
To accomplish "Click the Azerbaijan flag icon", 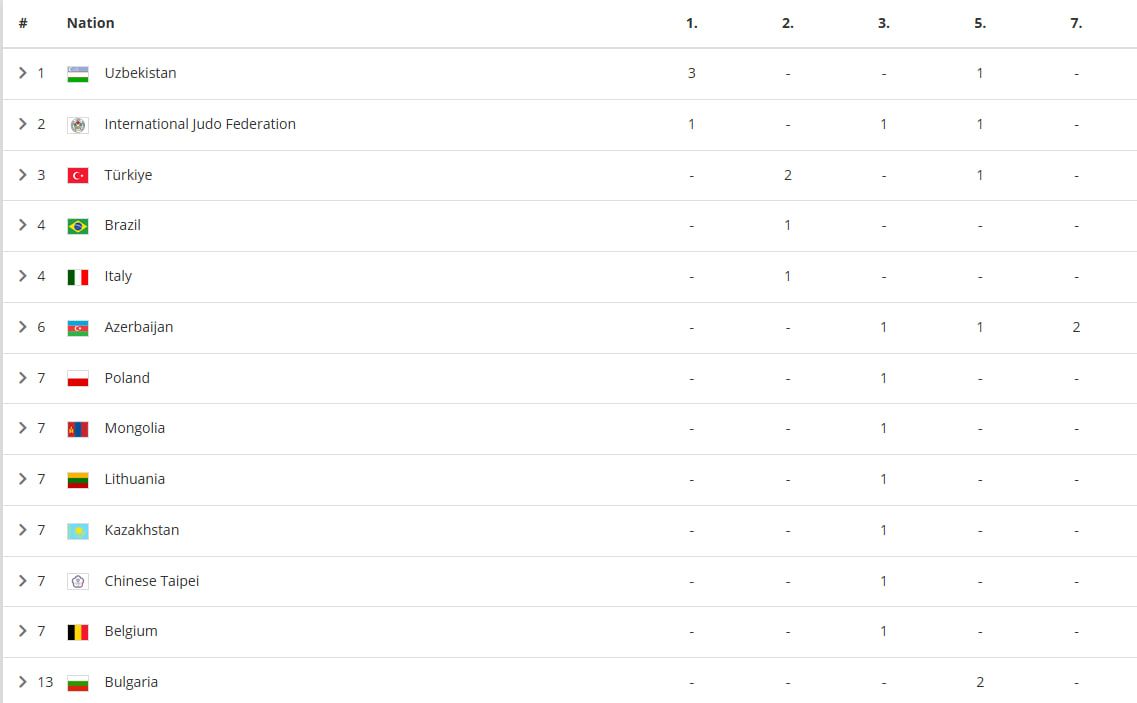I will pos(78,328).
